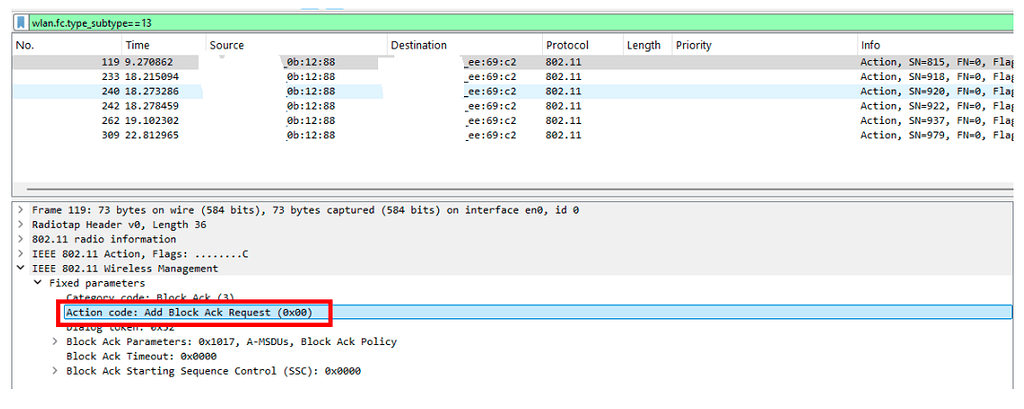The image size is (1024, 409).
Task: Sort packets by the Protocol column header
Action: coord(567,46)
